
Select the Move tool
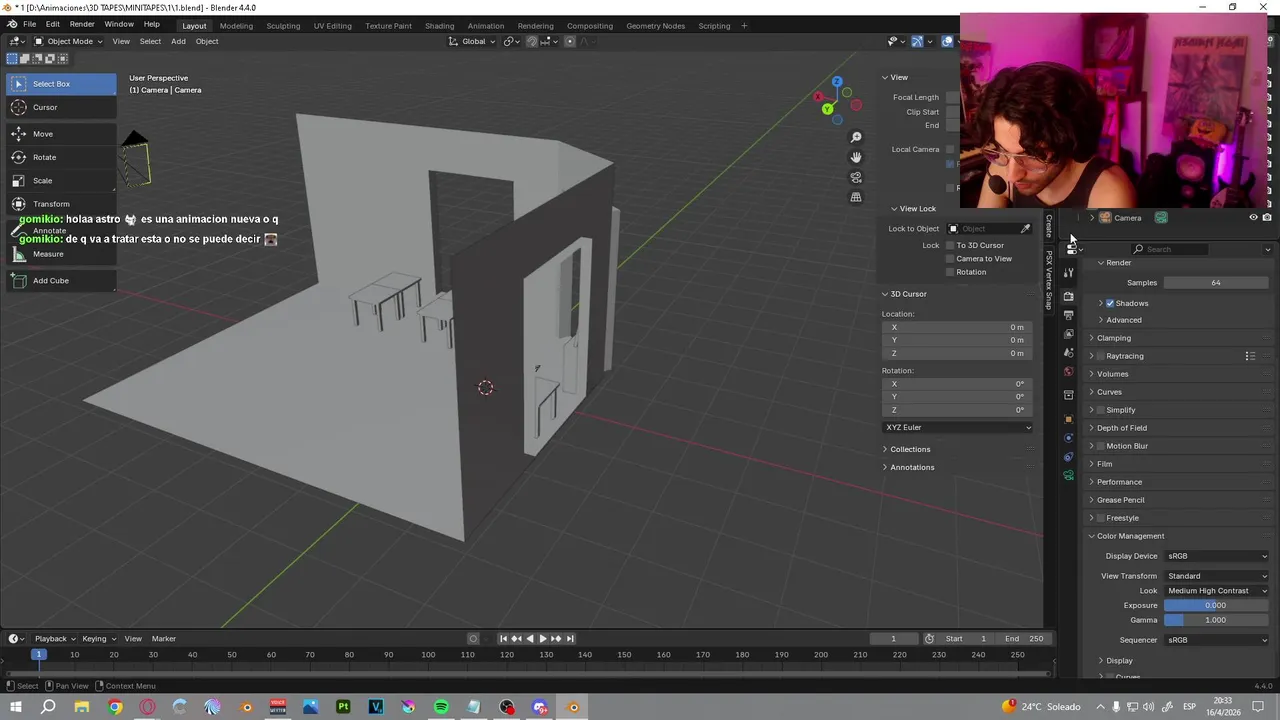(61, 134)
